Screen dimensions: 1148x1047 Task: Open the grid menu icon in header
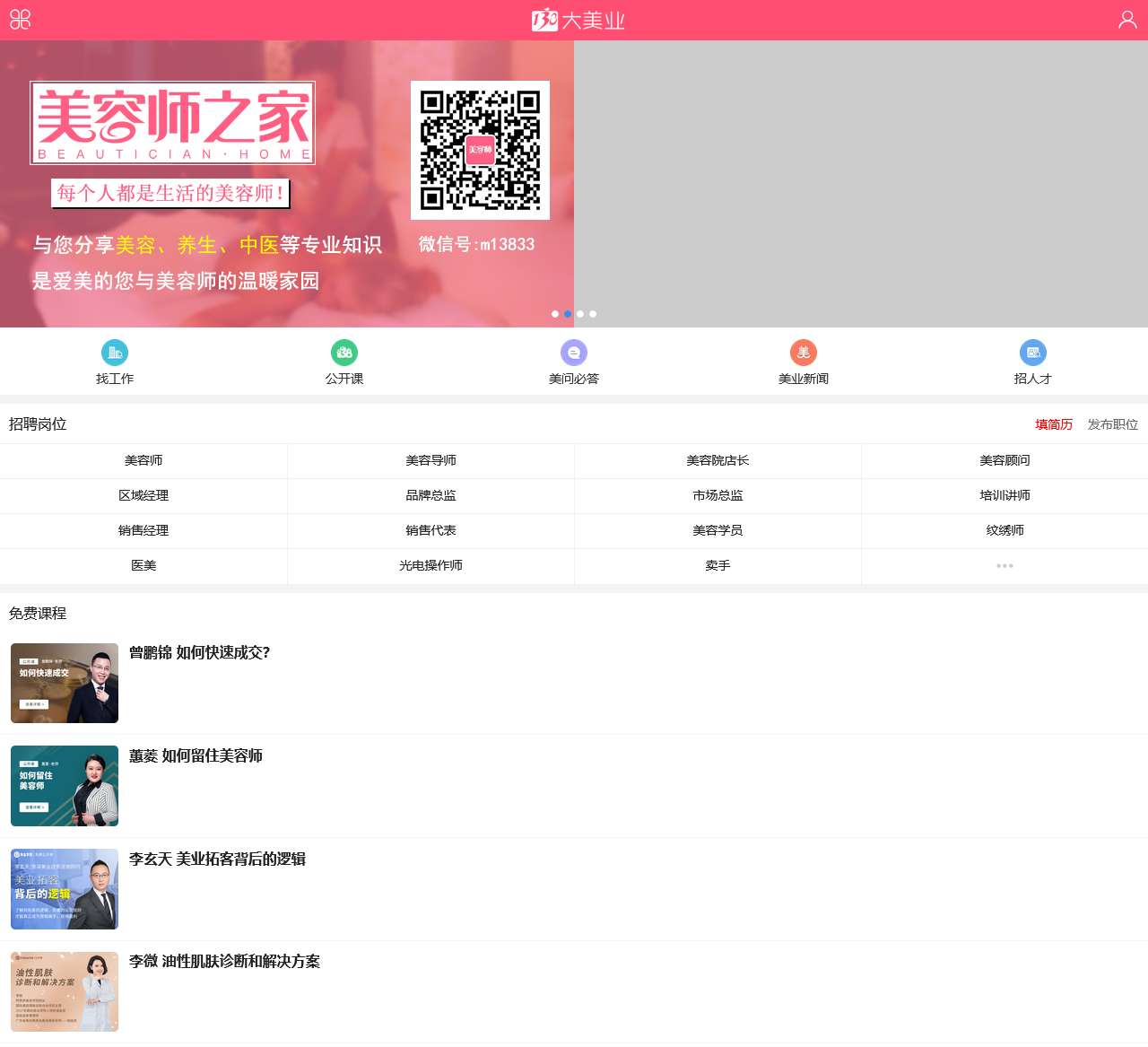pos(20,20)
